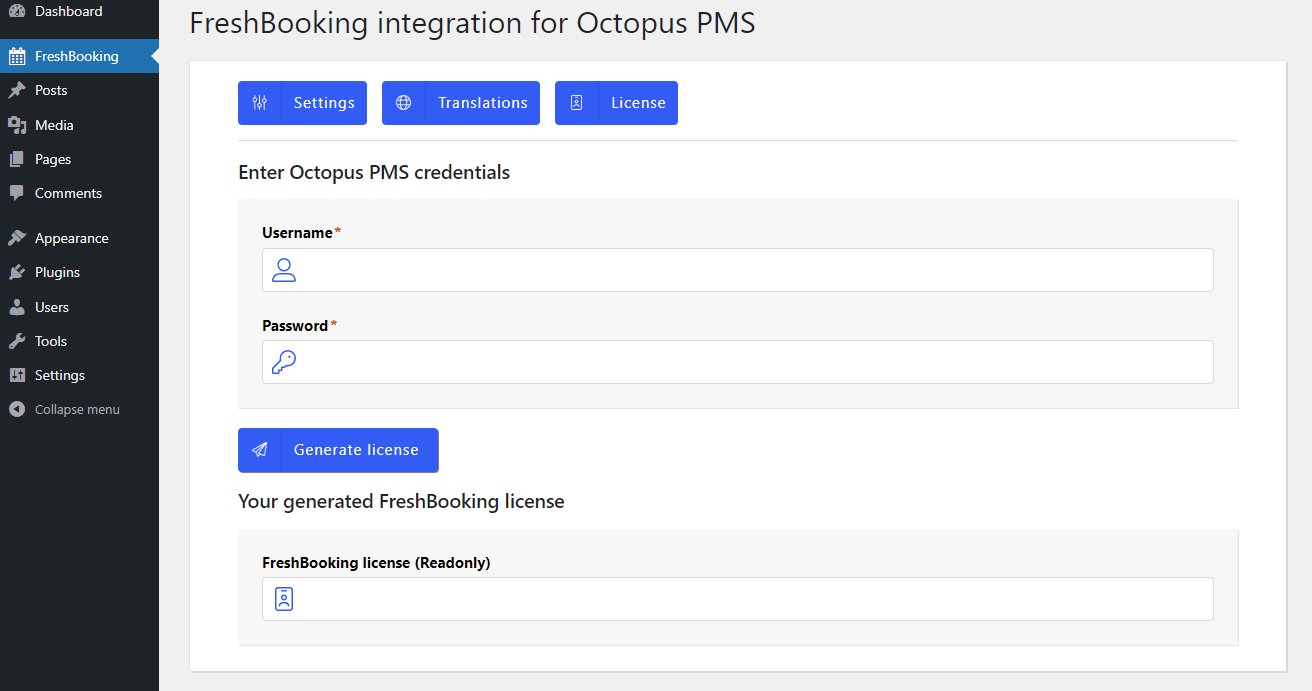Click the FreshBooking calendar icon in sidebar

click(x=17, y=56)
